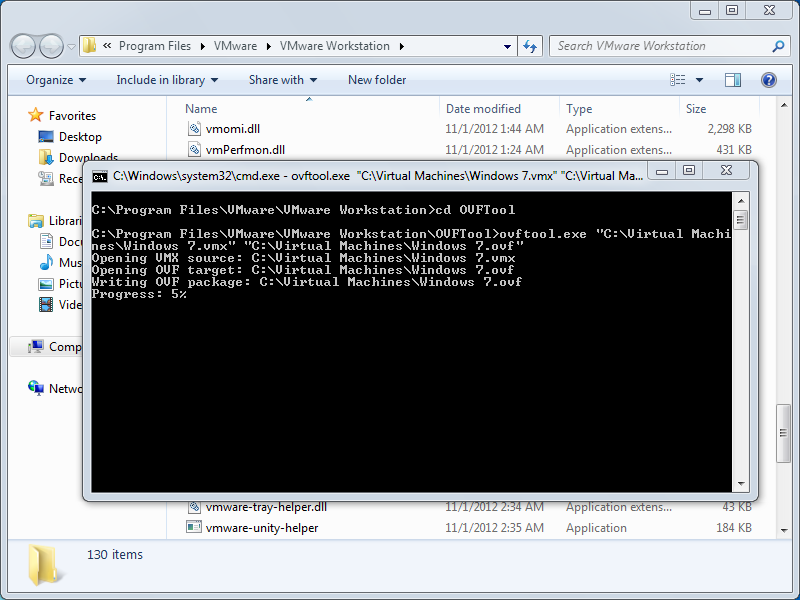Screen dimensions: 800x600
Task: Toggle the preview pane icon
Action: [x=732, y=80]
